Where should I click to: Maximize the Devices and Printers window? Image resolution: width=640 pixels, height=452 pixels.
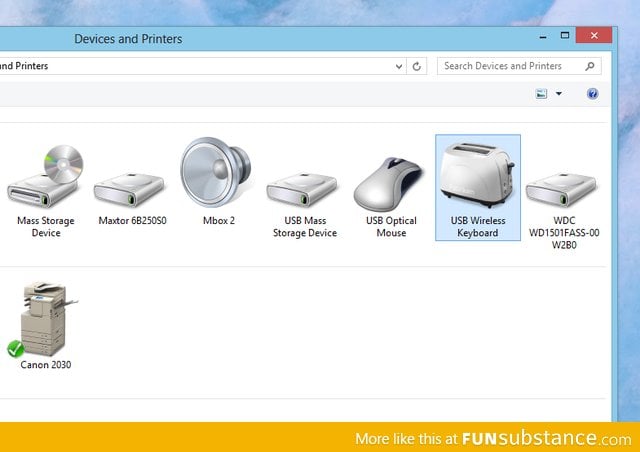565,36
